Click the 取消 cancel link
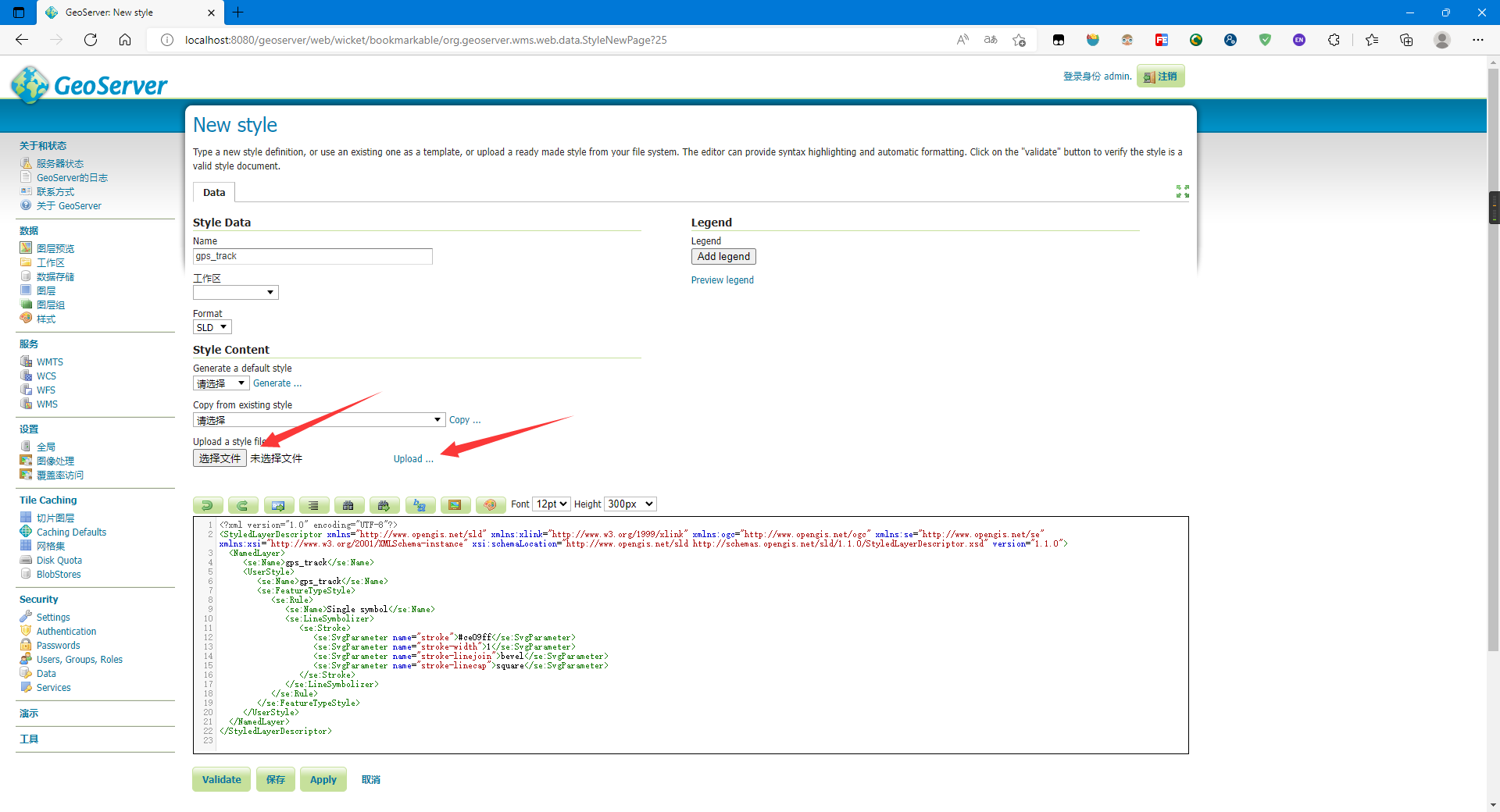The width and height of the screenshot is (1500, 812). [x=371, y=780]
